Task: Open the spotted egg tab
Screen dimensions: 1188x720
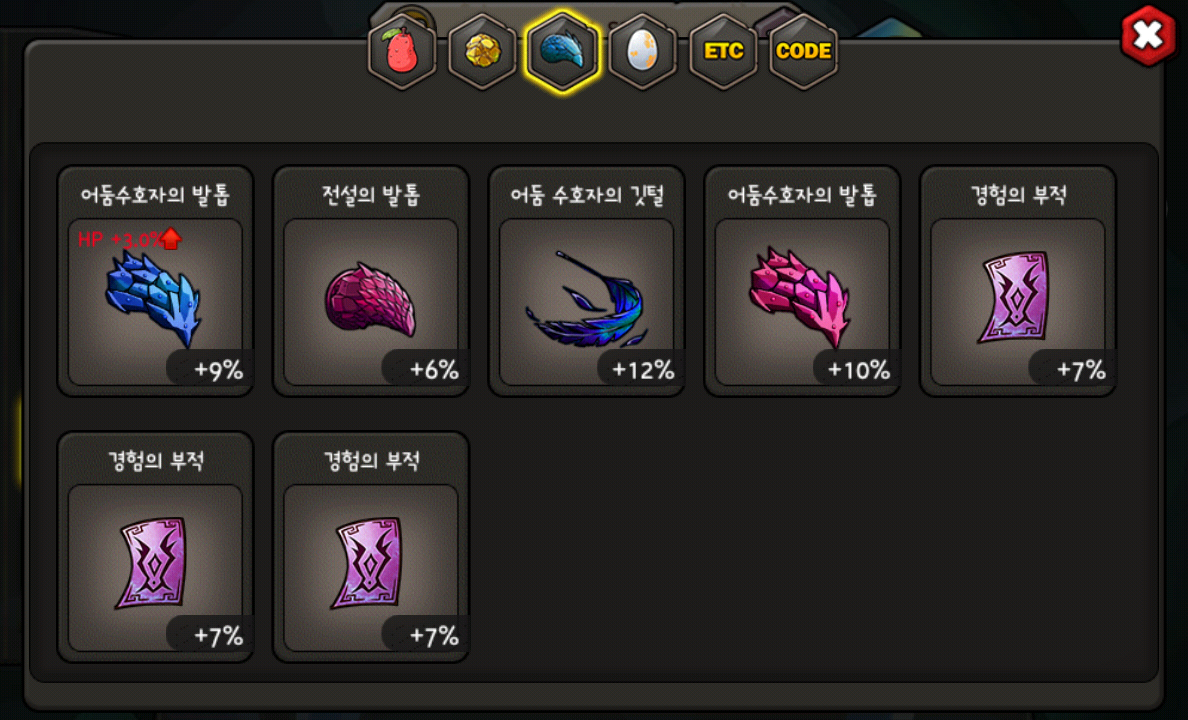Action: pos(642,52)
